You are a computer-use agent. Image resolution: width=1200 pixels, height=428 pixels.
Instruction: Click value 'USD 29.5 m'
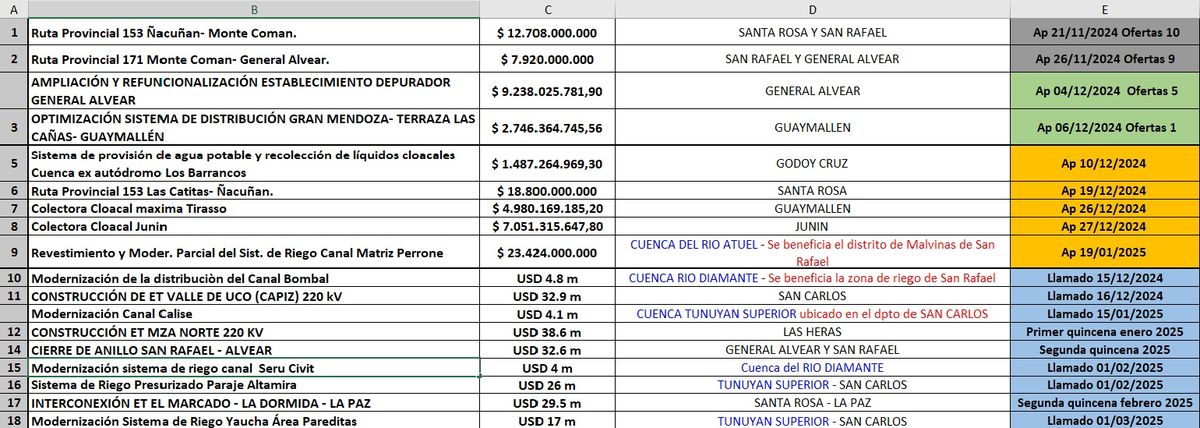[547, 403]
